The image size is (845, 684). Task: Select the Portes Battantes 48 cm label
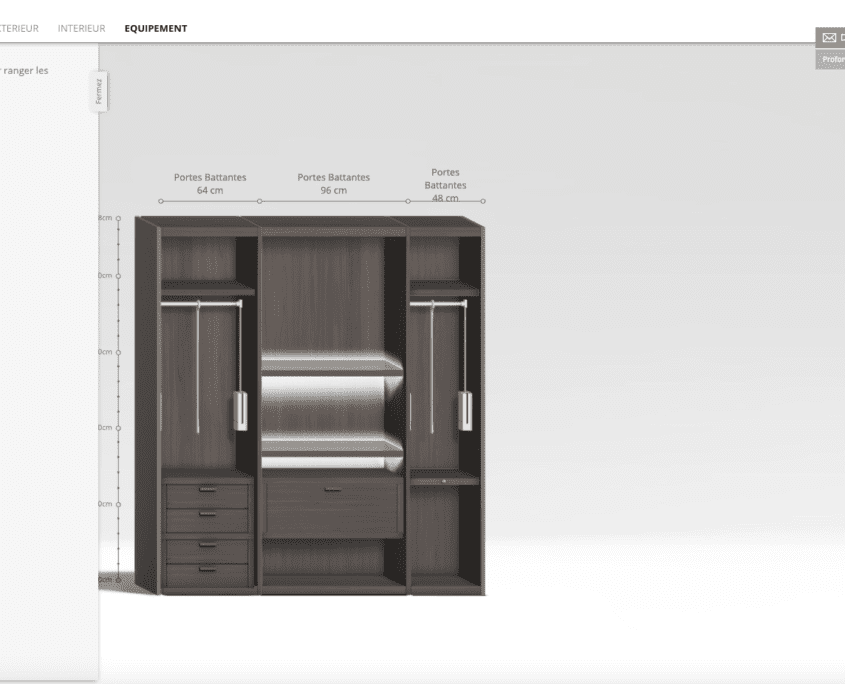point(445,184)
